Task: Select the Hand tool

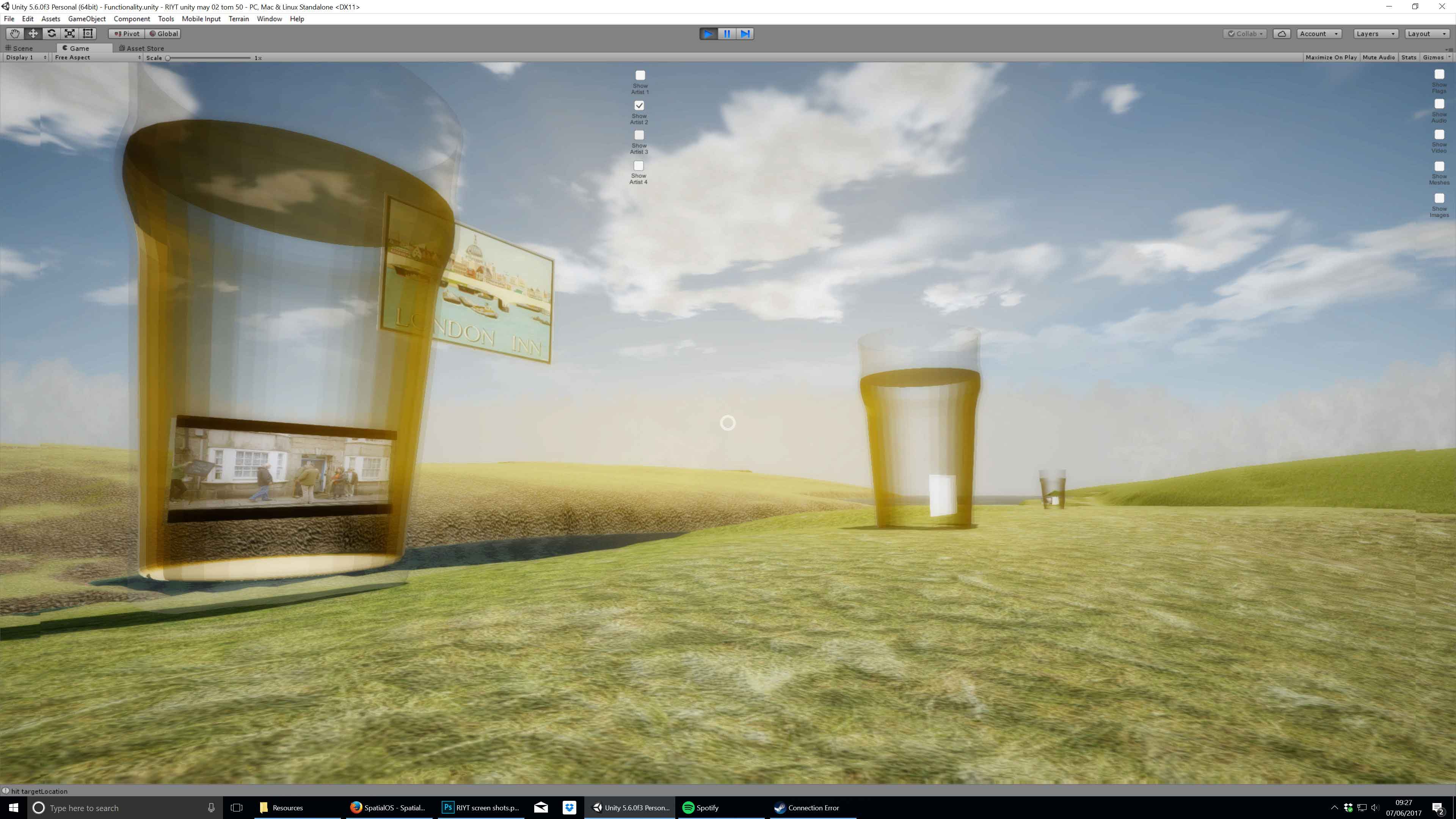Action: [15, 33]
